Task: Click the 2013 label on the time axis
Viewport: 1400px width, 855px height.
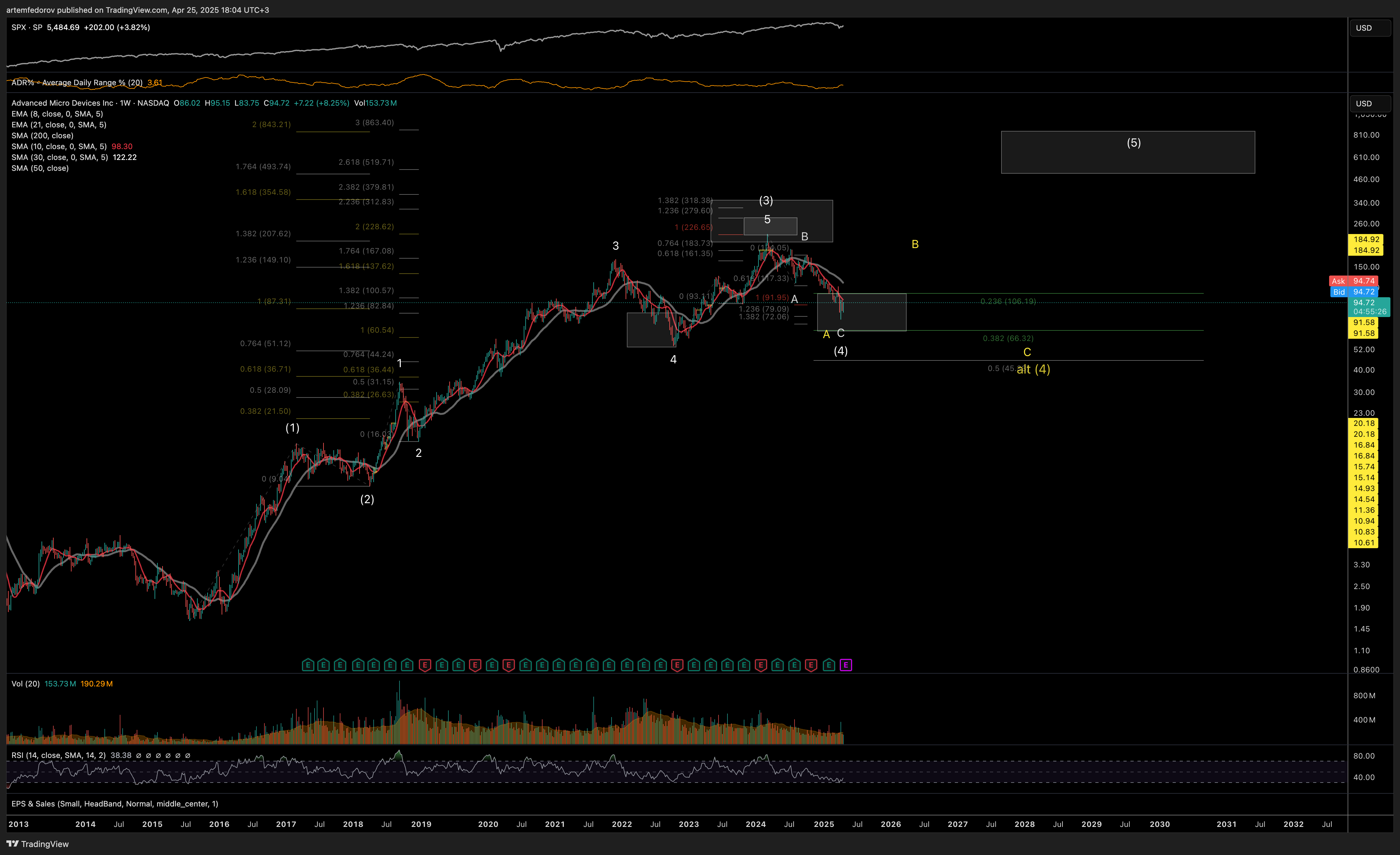Action: 18,824
